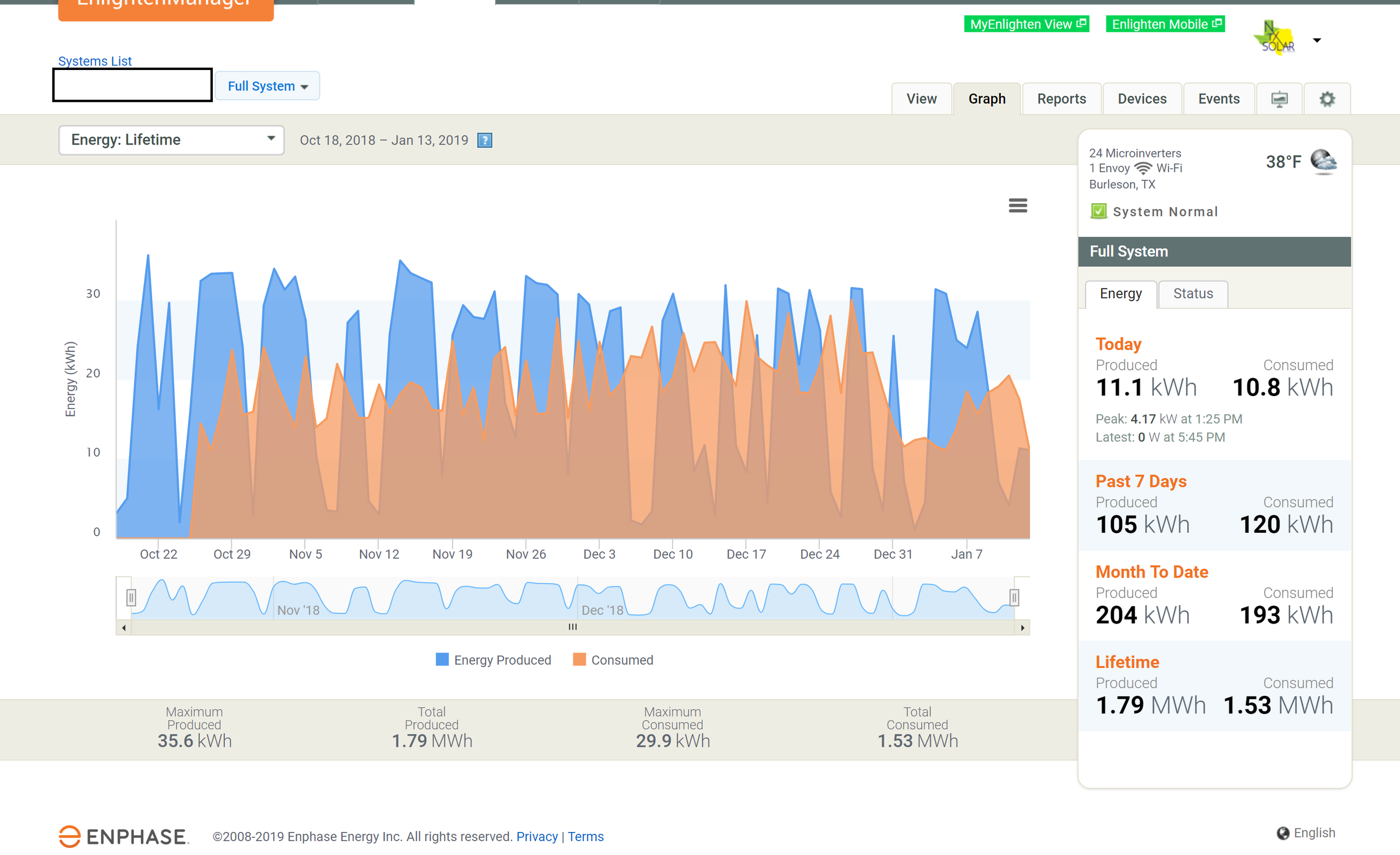Expand the Full System dropdown

pos(267,86)
